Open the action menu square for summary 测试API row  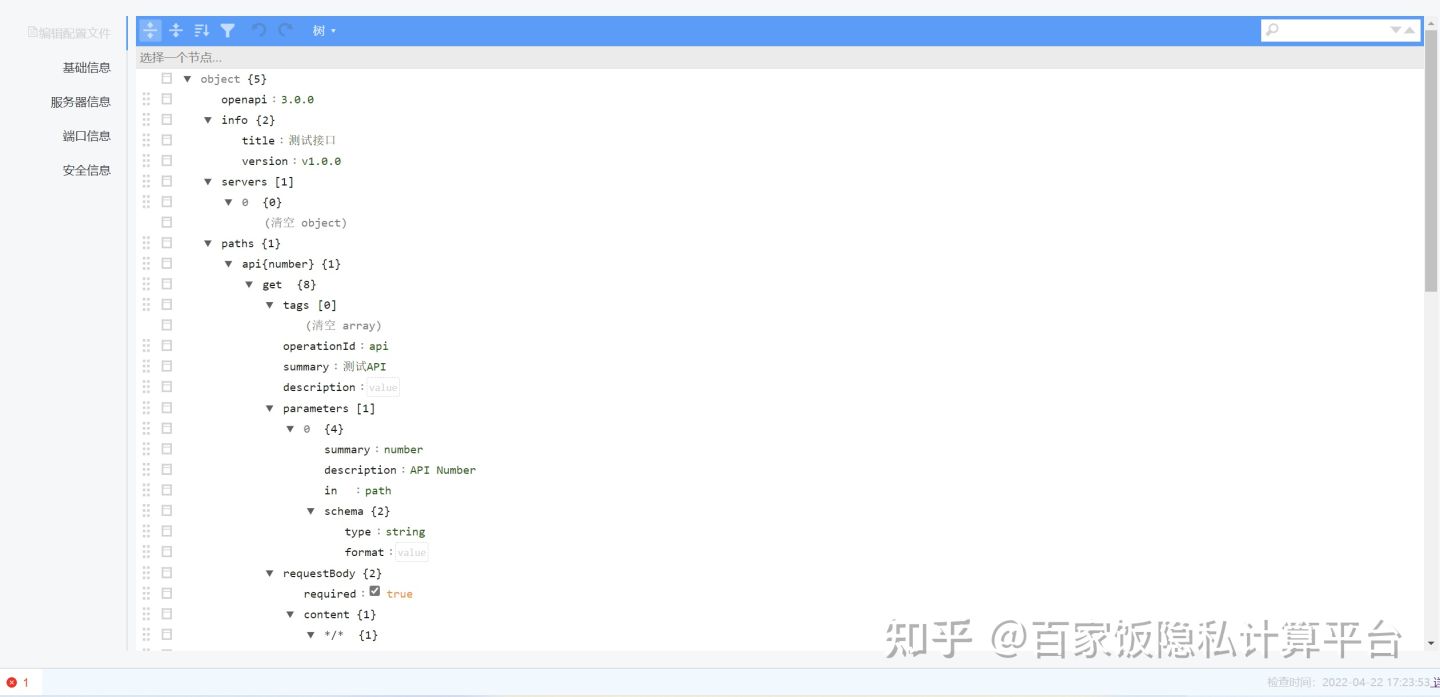[167, 366]
